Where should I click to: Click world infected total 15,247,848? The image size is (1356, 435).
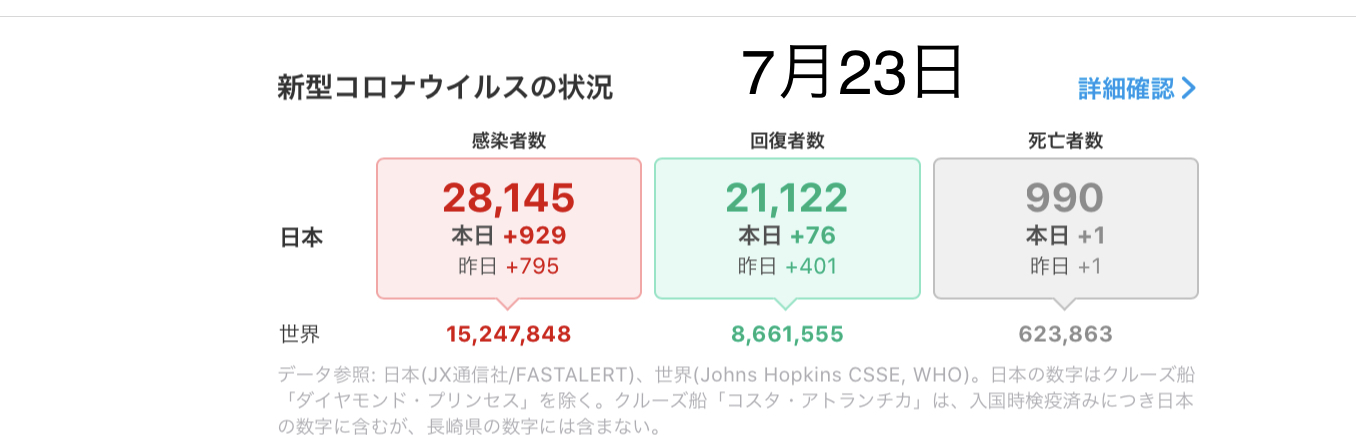[x=509, y=334]
